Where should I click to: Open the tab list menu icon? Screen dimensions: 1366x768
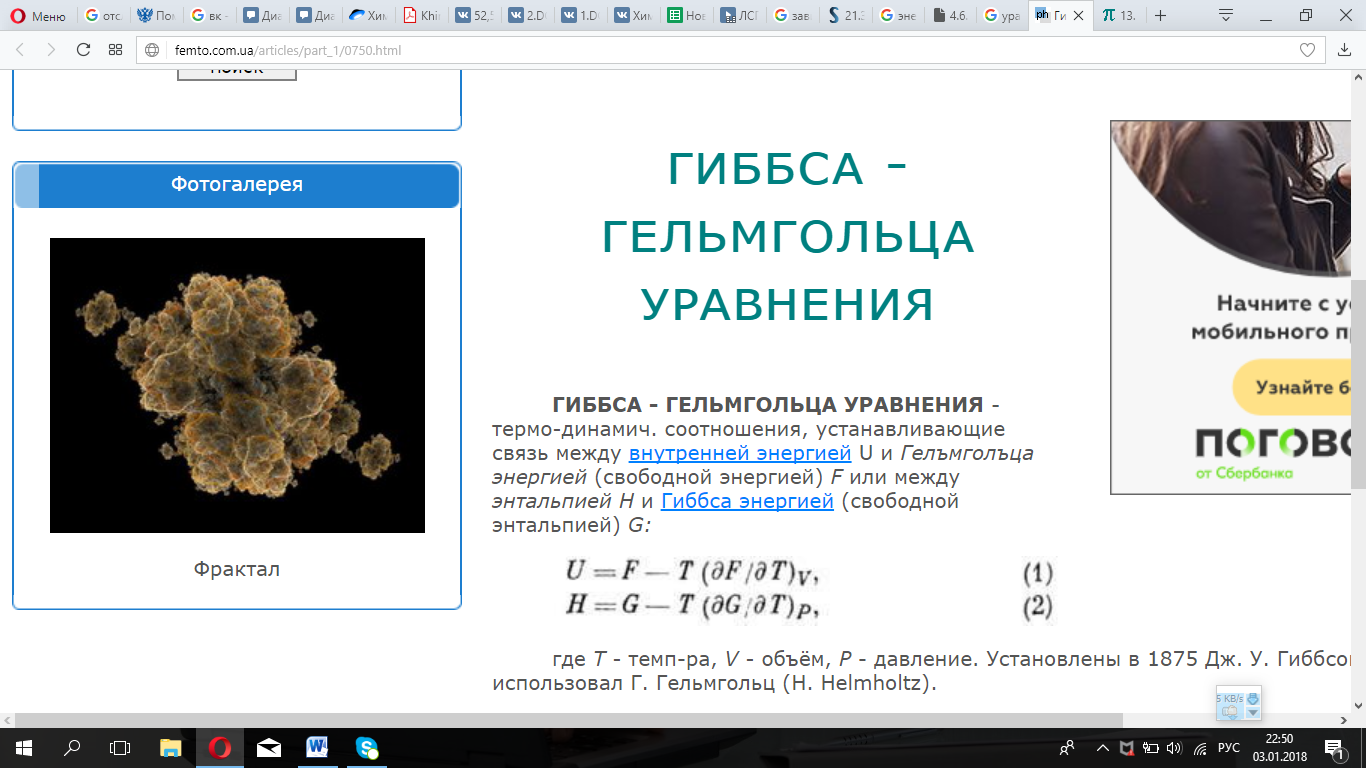[1226, 16]
